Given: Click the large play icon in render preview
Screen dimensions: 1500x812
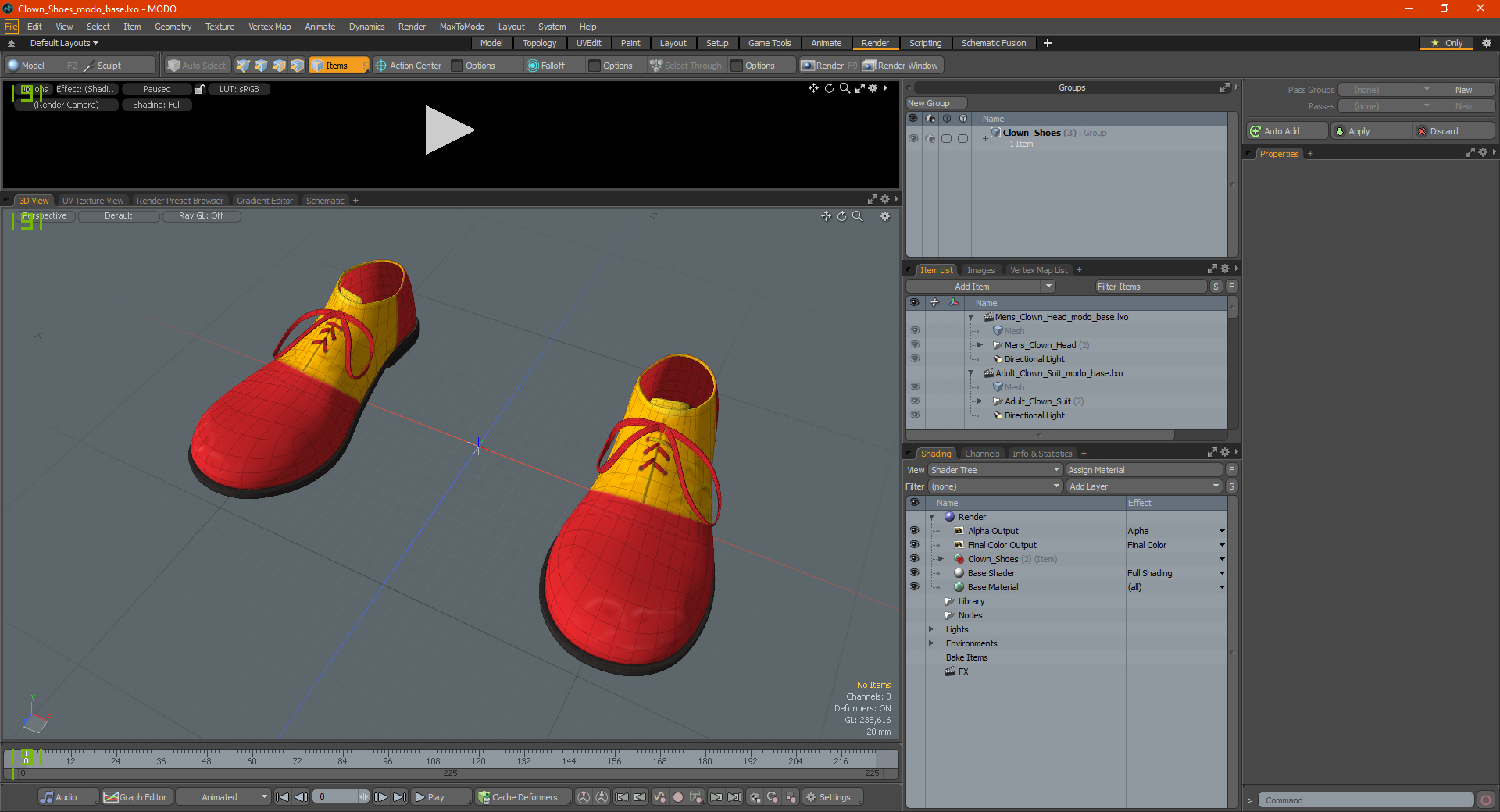Looking at the screenshot, I should 449,130.
